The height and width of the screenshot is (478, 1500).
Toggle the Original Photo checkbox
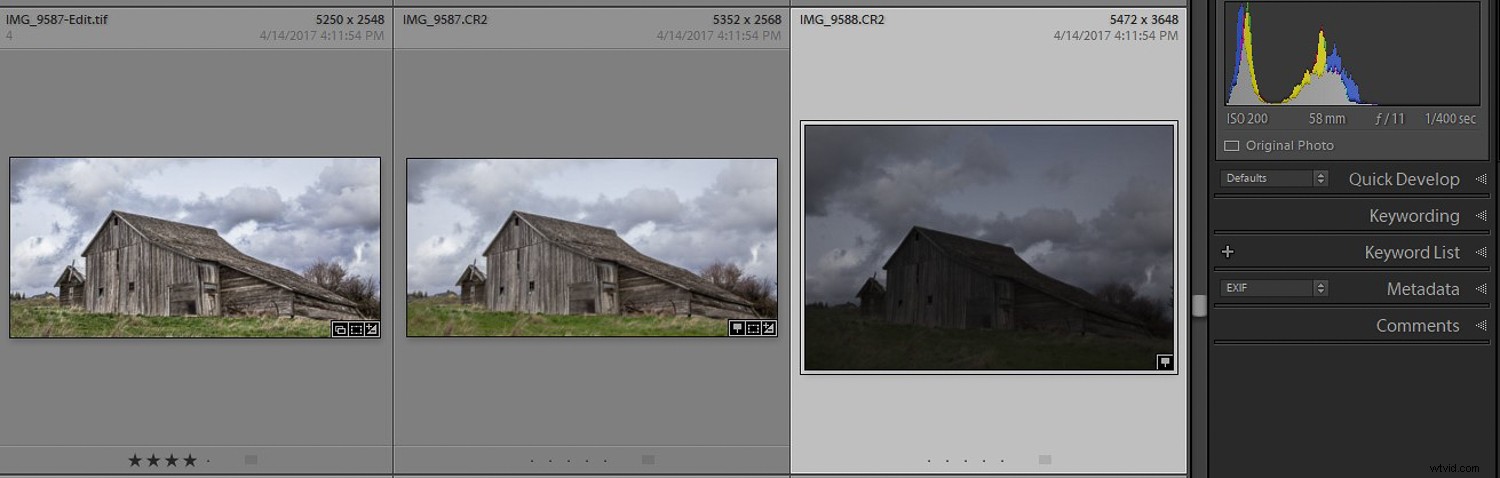pyautogui.click(x=1232, y=145)
